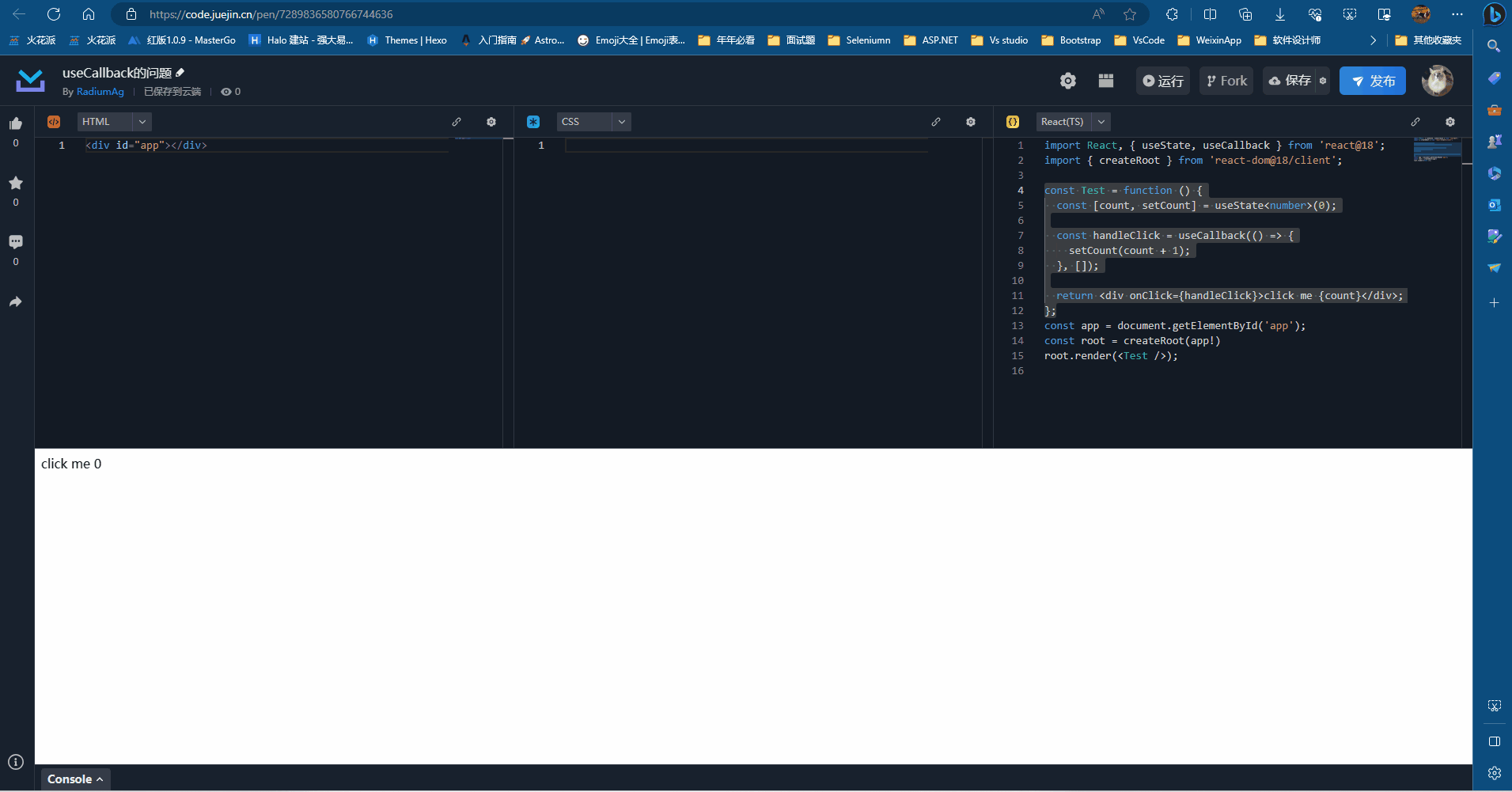This screenshot has width=1512, height=792.
Task: Share the pen with the arrow icon
Action: [16, 301]
